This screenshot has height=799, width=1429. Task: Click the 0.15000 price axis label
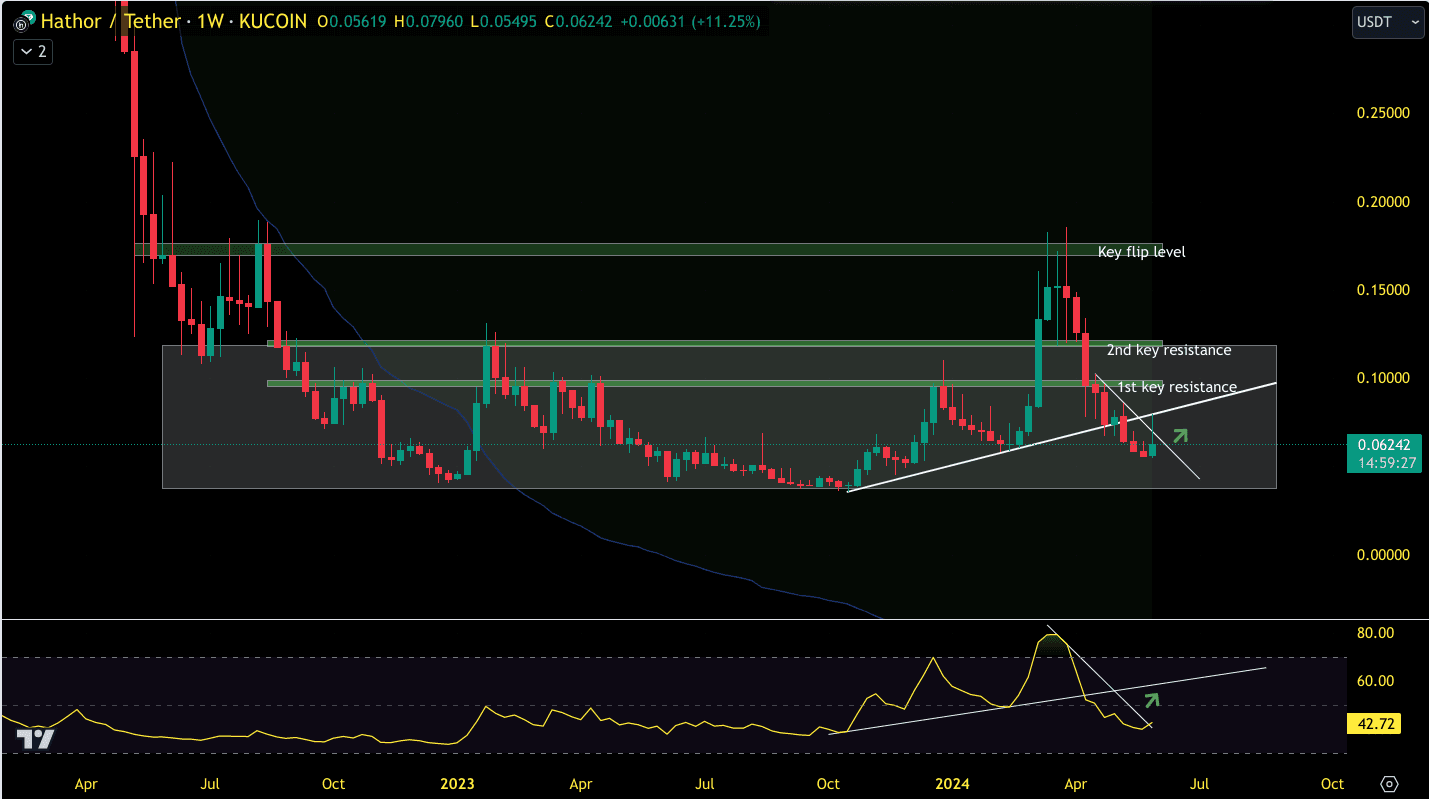[1383, 290]
